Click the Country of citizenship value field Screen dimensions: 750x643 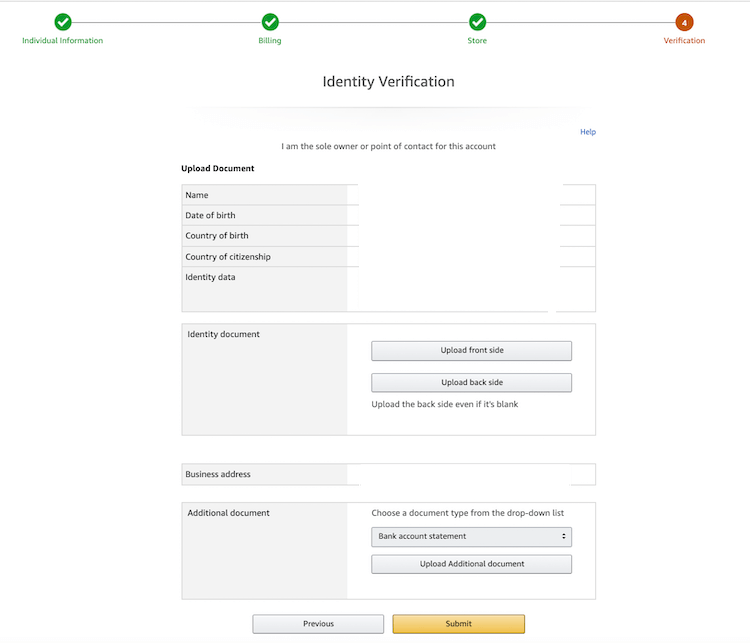(x=470, y=257)
